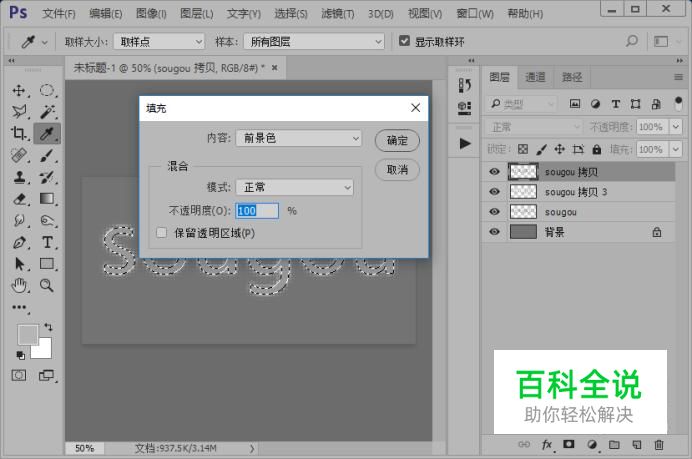
Task: Create a new layer group
Action: tap(614, 444)
